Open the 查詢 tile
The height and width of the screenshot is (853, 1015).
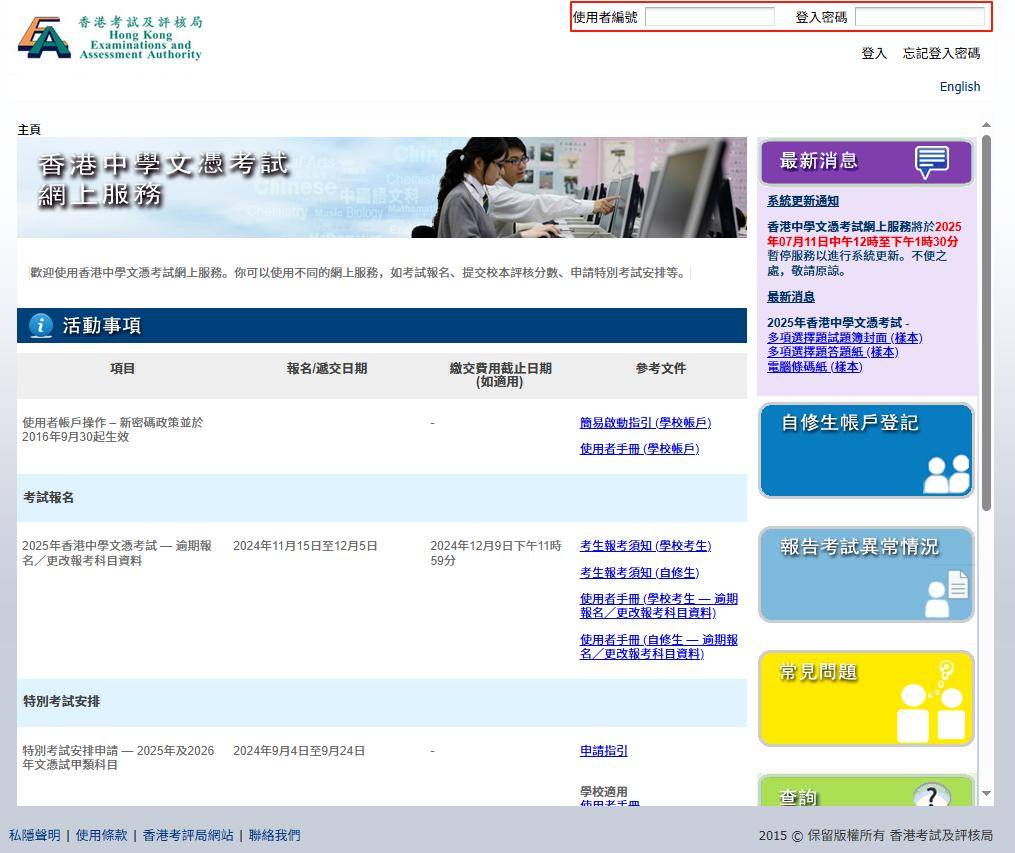(x=865, y=791)
